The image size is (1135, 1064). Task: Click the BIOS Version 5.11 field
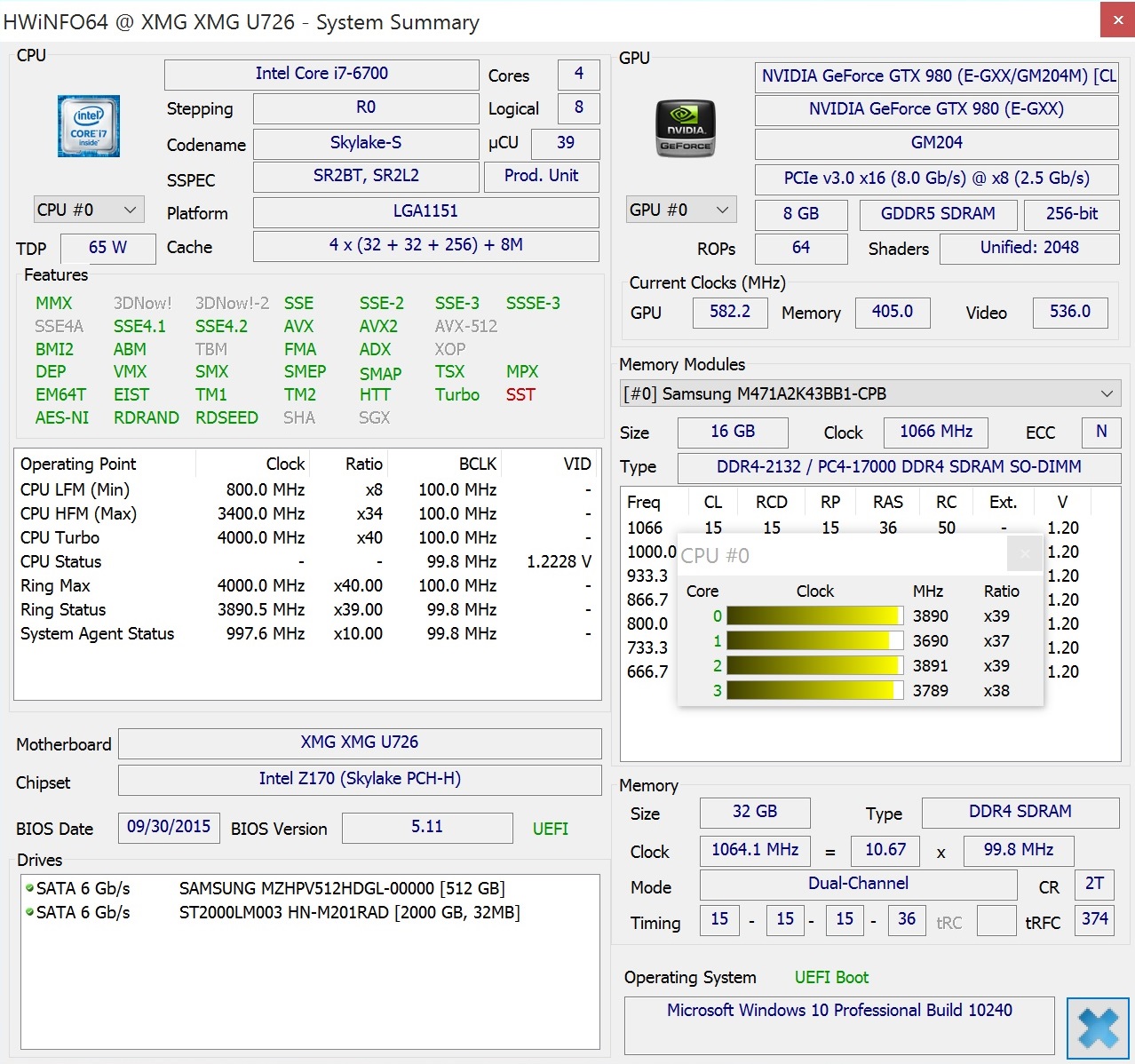(x=427, y=827)
